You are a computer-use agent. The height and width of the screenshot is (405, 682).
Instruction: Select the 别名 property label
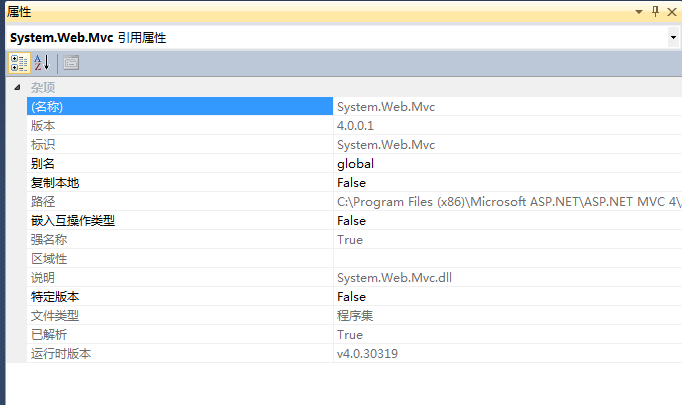tap(43, 164)
